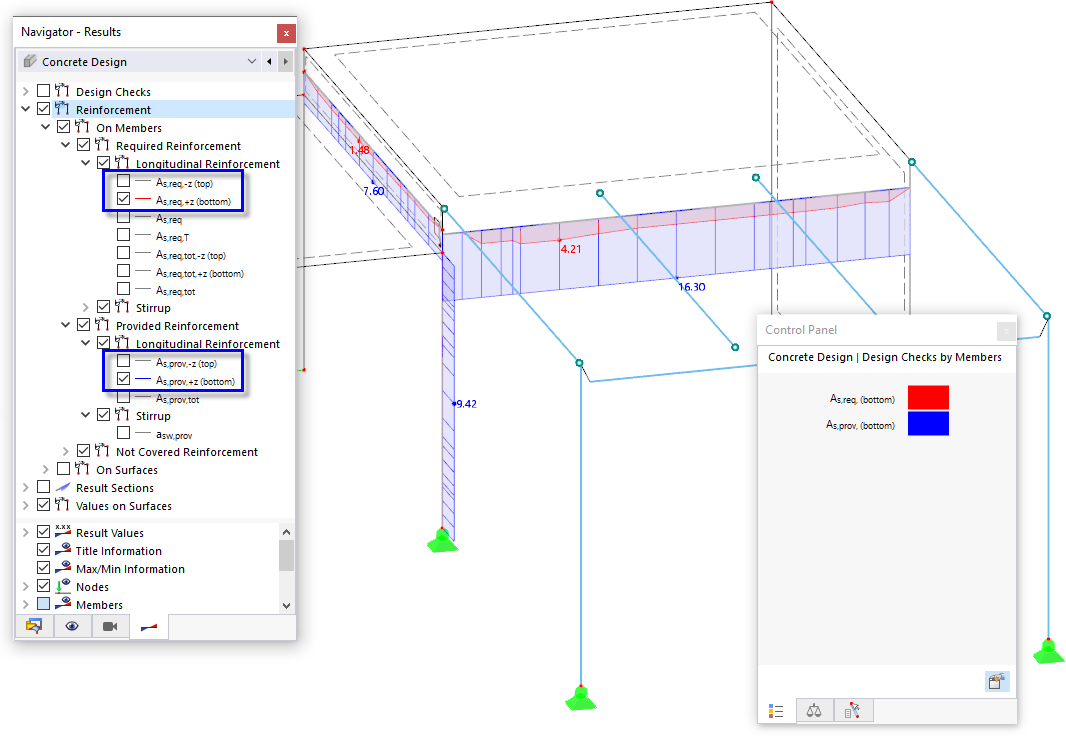Enable the As,prov,-z (top) checkbox
Image resolution: width=1066 pixels, height=740 pixels.
click(x=123, y=361)
